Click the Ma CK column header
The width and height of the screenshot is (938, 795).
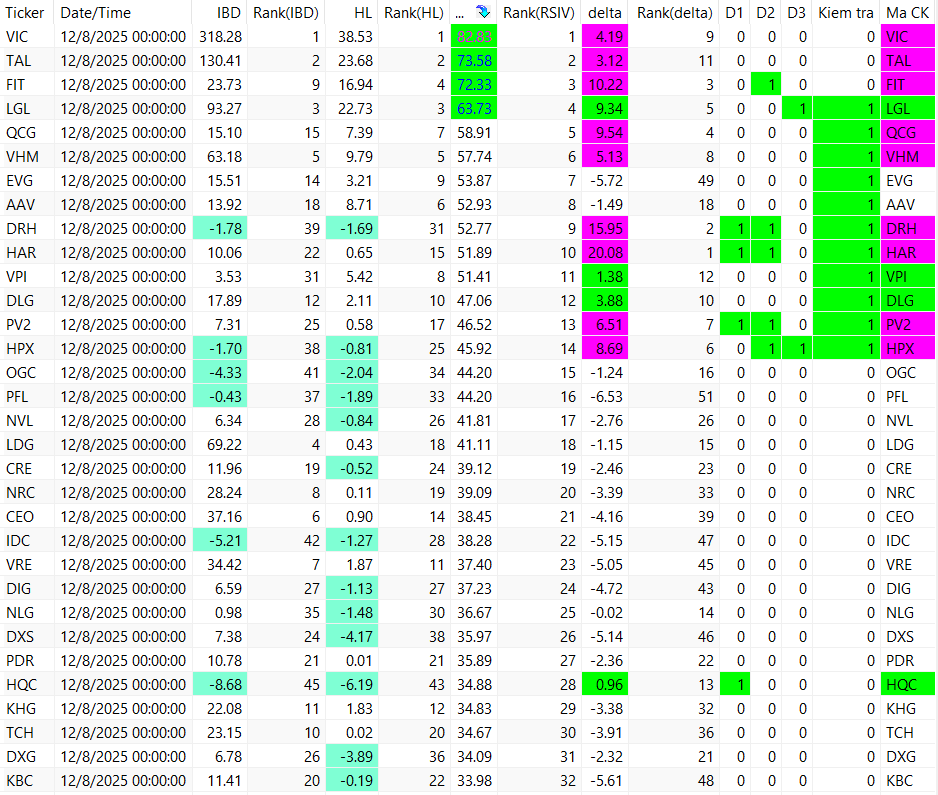(x=907, y=13)
